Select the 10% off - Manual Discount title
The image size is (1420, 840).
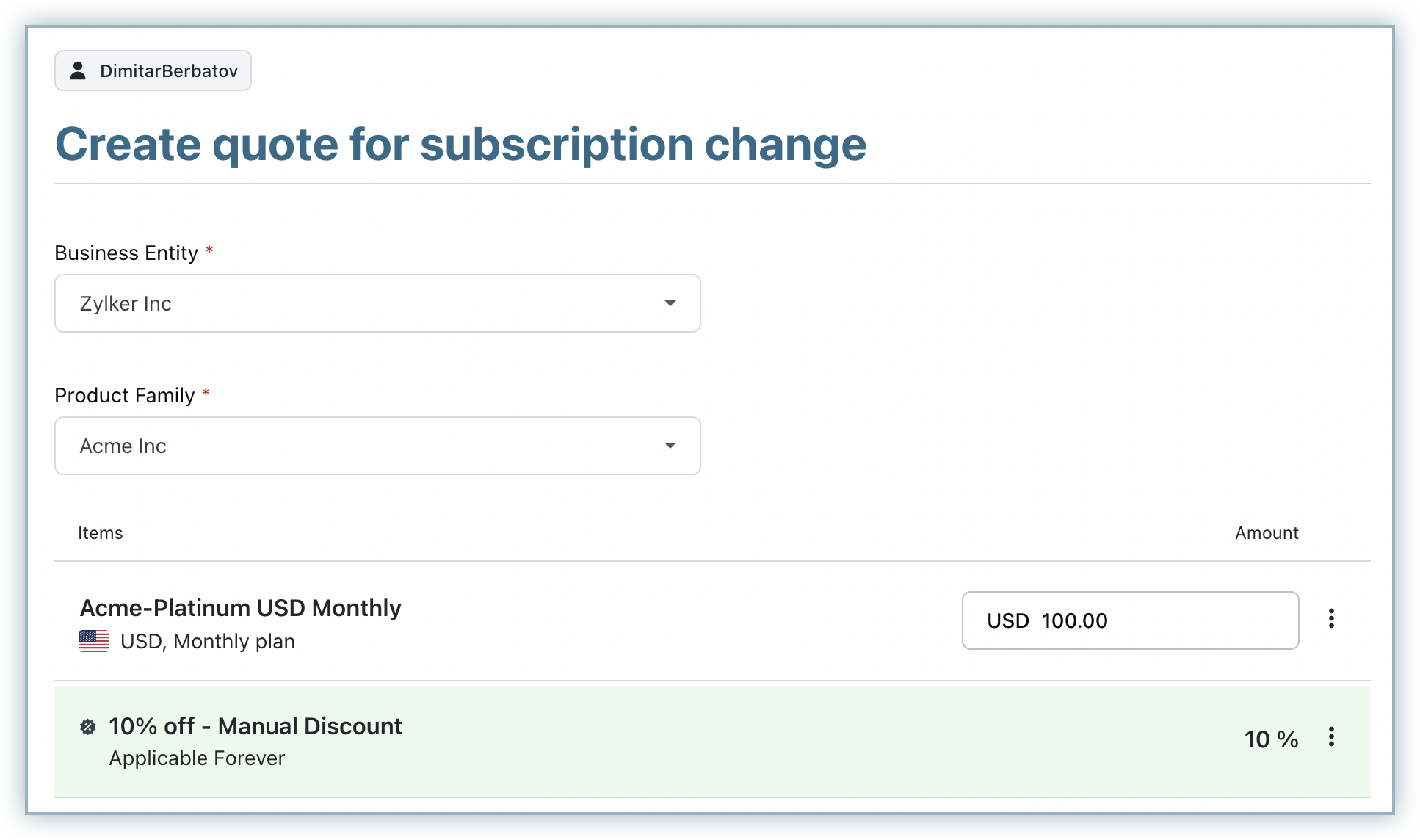pyautogui.click(x=256, y=726)
